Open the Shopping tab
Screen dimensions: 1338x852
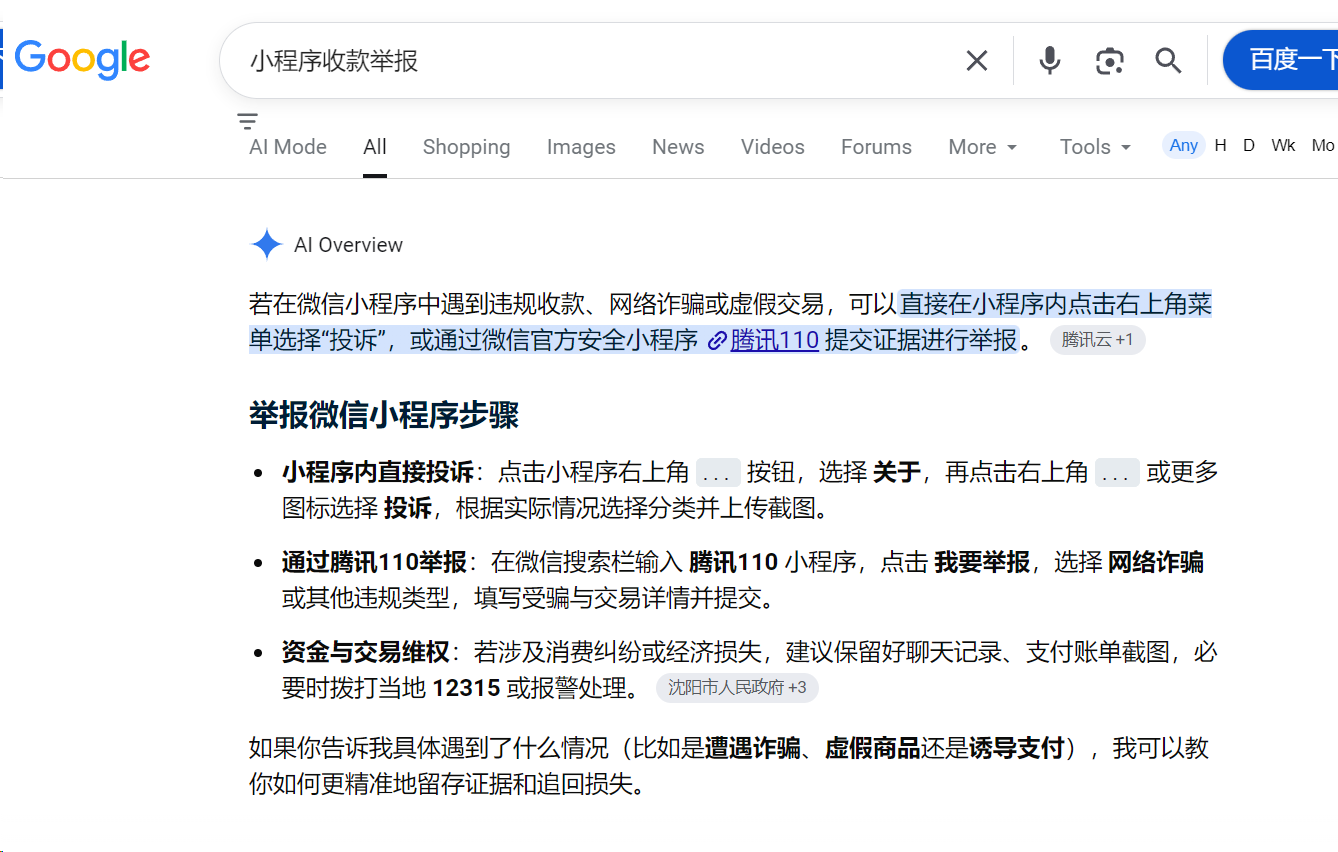point(466,147)
